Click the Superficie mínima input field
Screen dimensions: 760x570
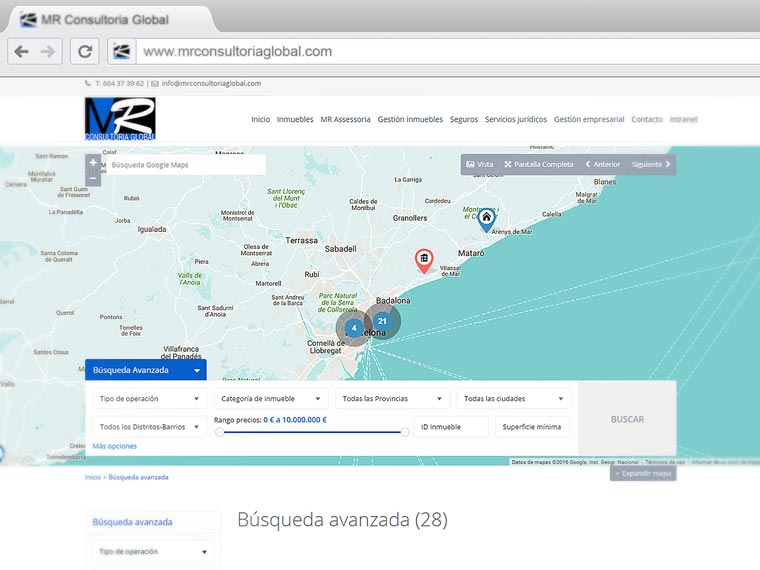tap(532, 427)
